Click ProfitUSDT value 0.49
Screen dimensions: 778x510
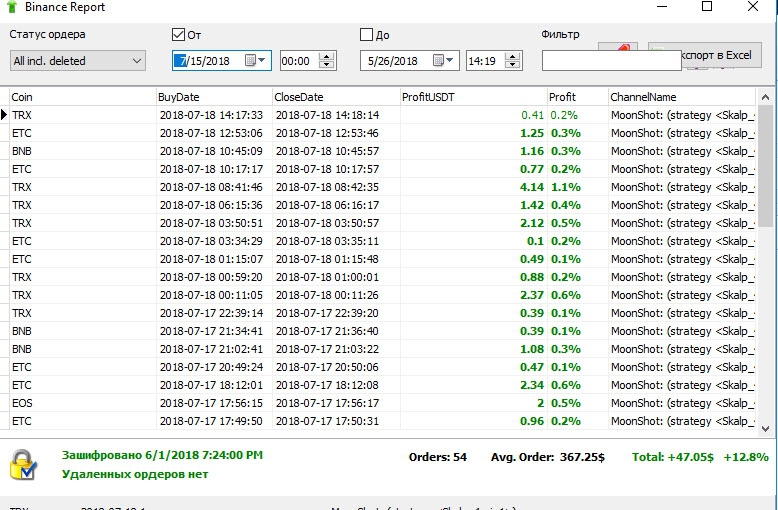coord(532,259)
